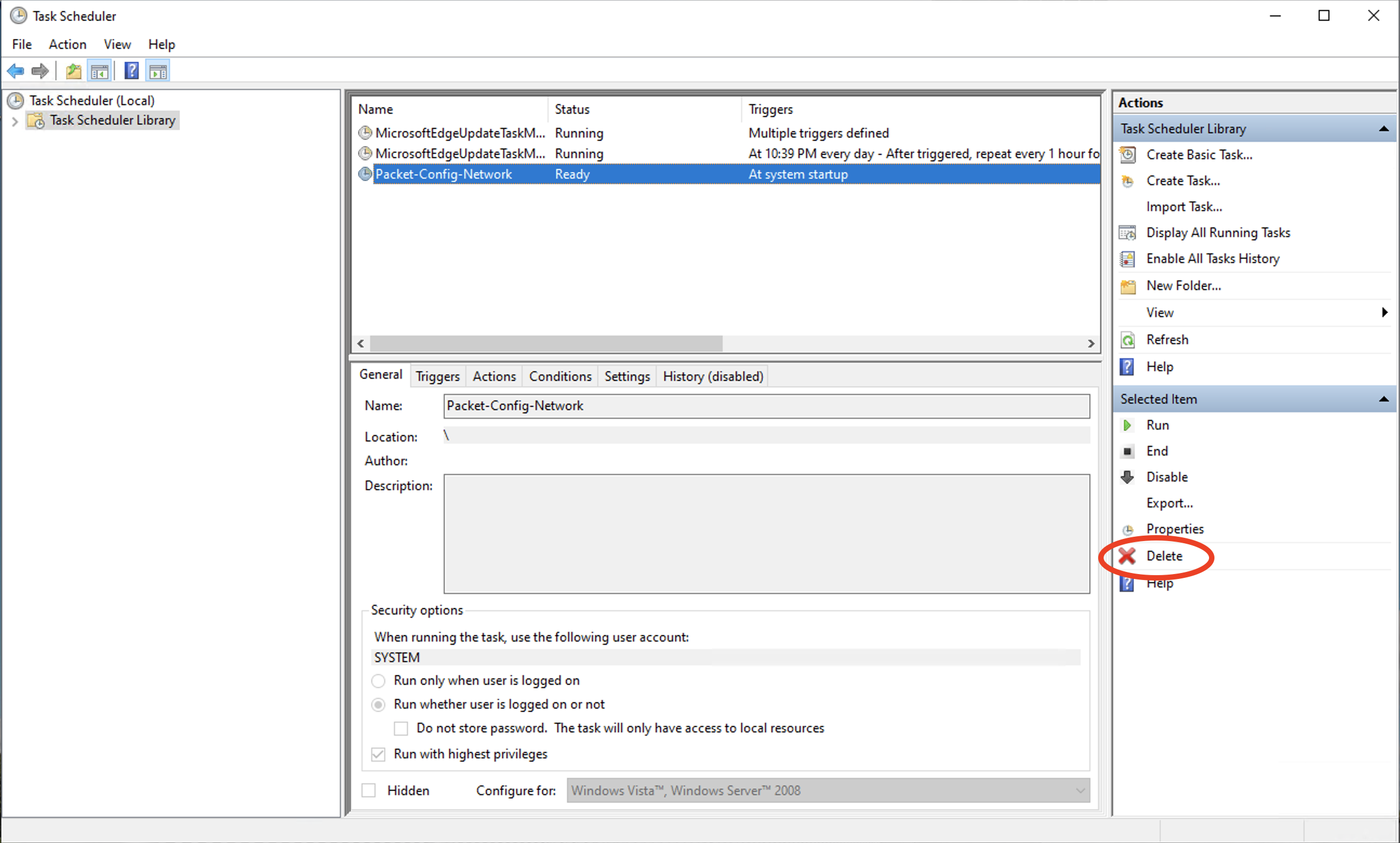Click the Task Scheduler title bar app icon

coord(18,15)
